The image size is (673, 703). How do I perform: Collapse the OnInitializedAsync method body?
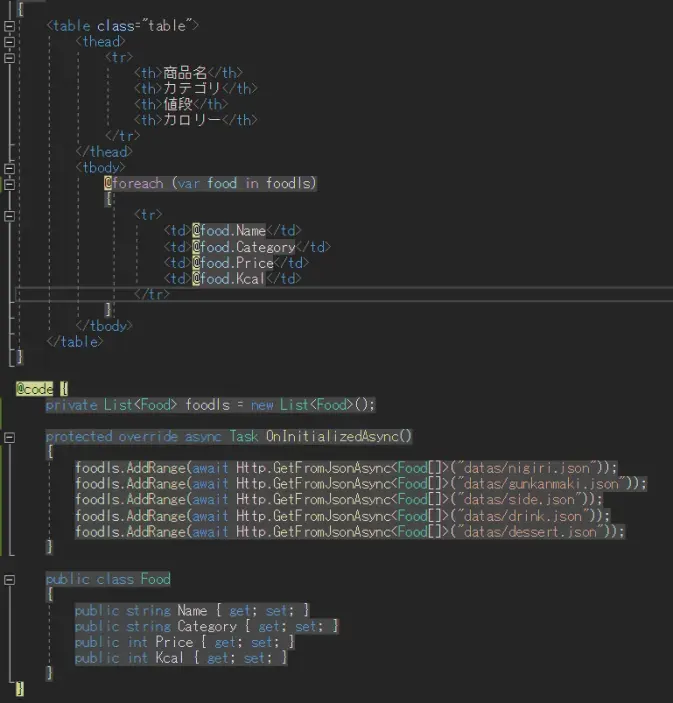[x=10, y=437]
